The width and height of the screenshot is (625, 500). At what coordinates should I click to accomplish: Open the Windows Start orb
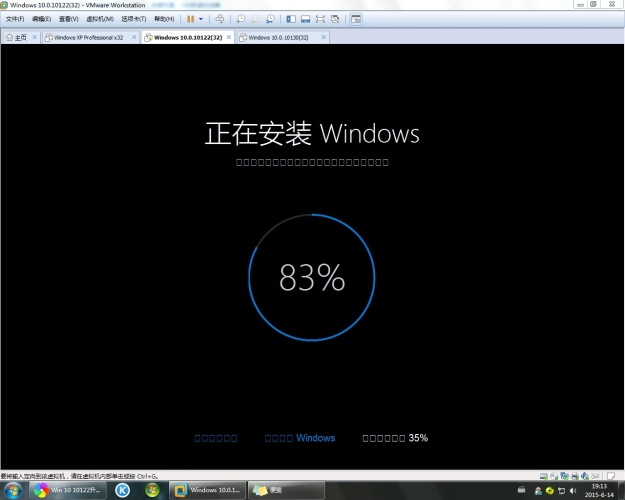tap(13, 490)
